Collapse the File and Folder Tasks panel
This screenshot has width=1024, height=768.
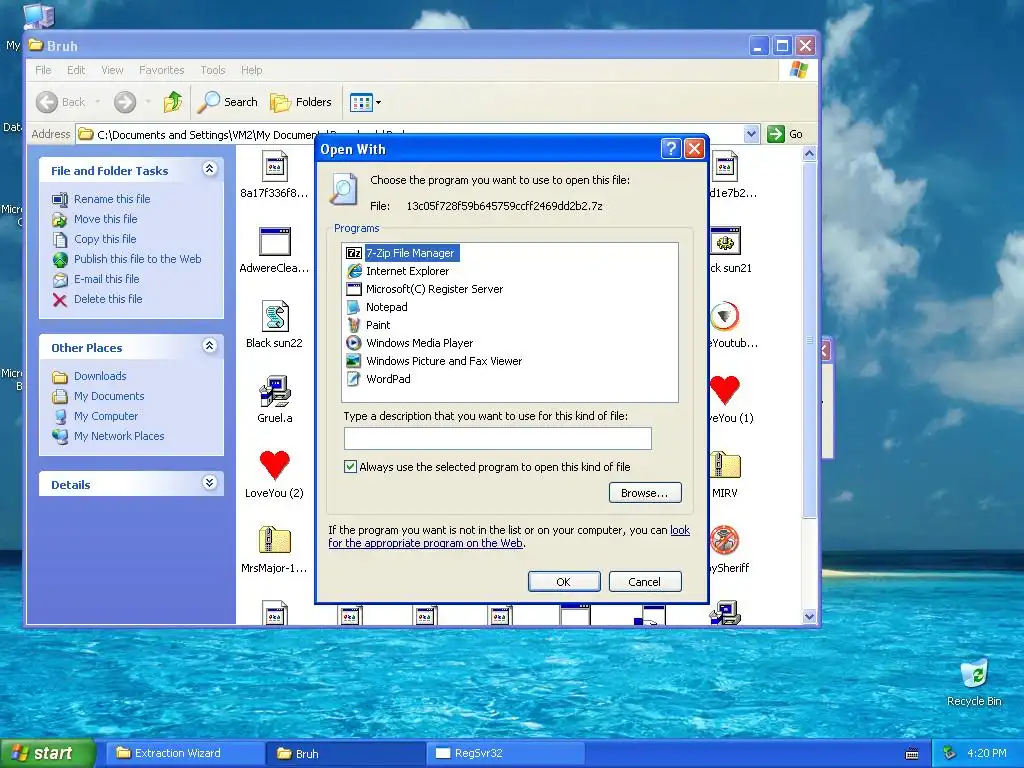[209, 169]
